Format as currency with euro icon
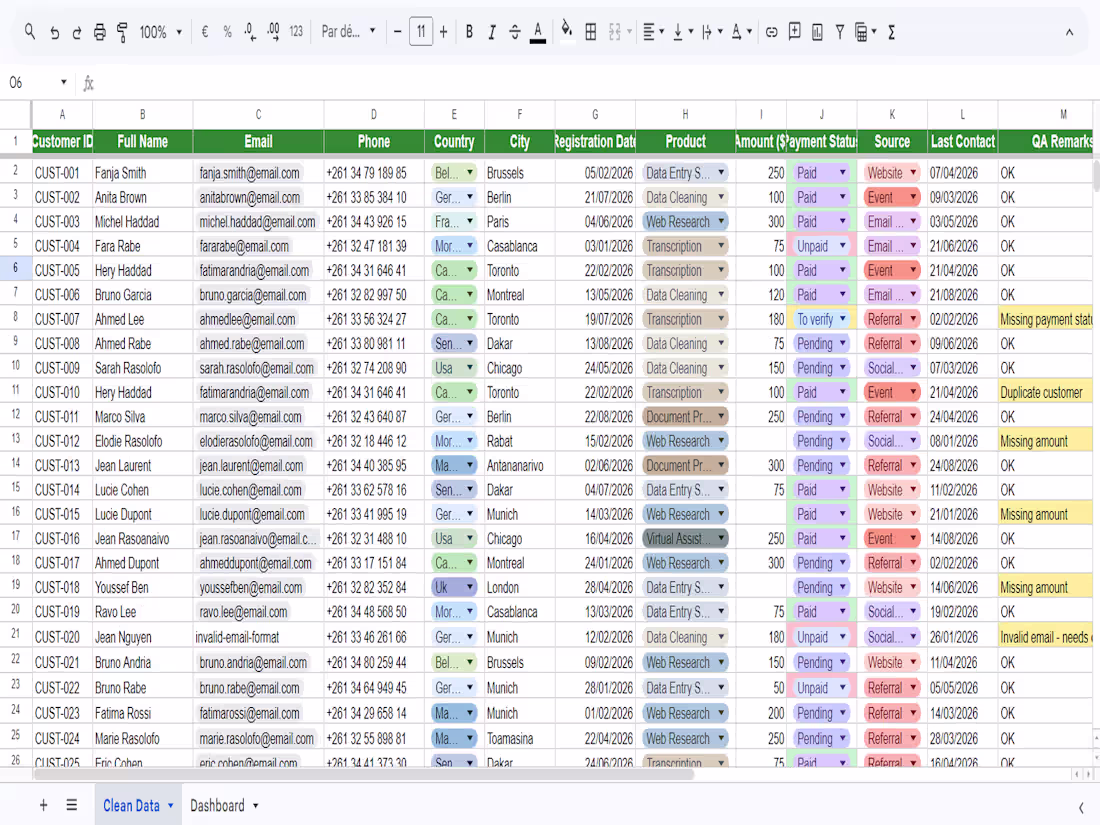The height and width of the screenshot is (825, 1100). point(205,32)
